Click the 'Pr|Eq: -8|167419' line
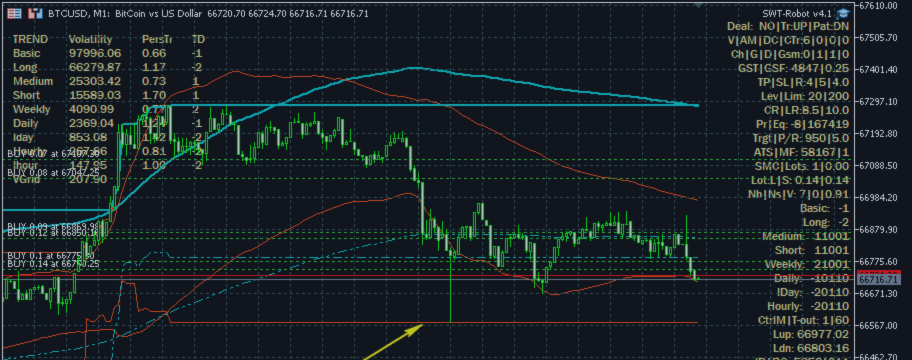 click(x=803, y=124)
